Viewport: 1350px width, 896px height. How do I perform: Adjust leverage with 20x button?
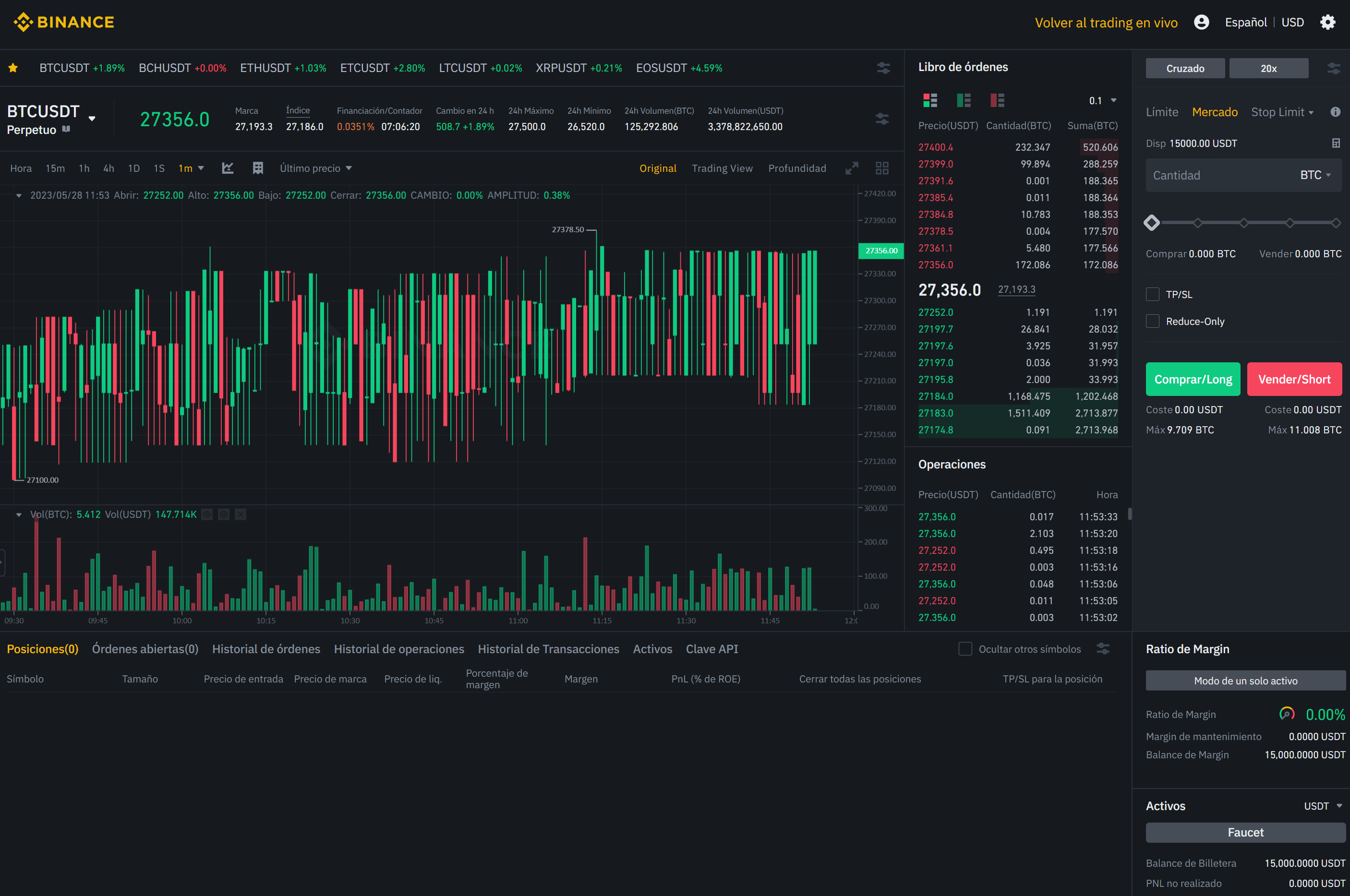1268,68
